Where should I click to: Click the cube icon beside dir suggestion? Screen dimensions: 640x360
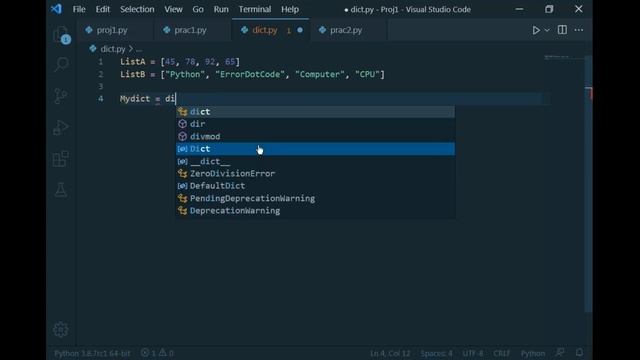click(182, 124)
